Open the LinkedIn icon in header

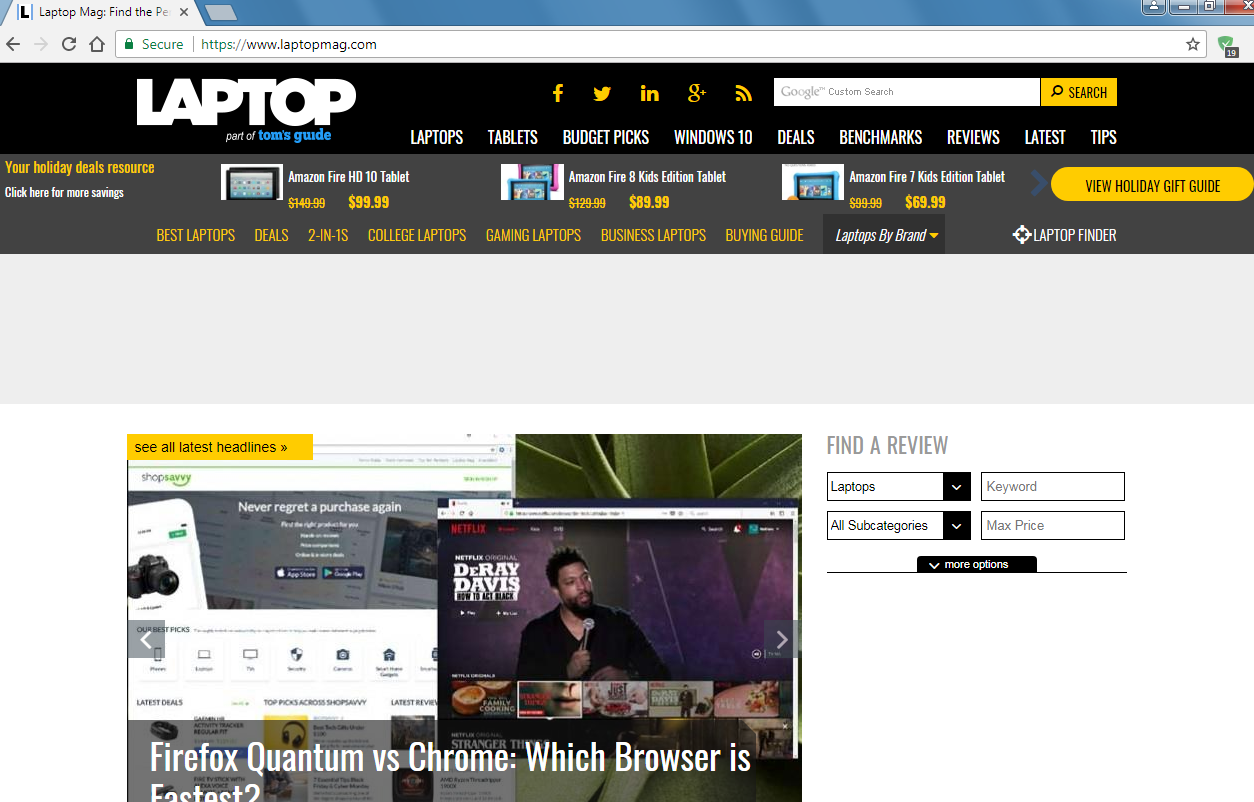click(x=650, y=93)
